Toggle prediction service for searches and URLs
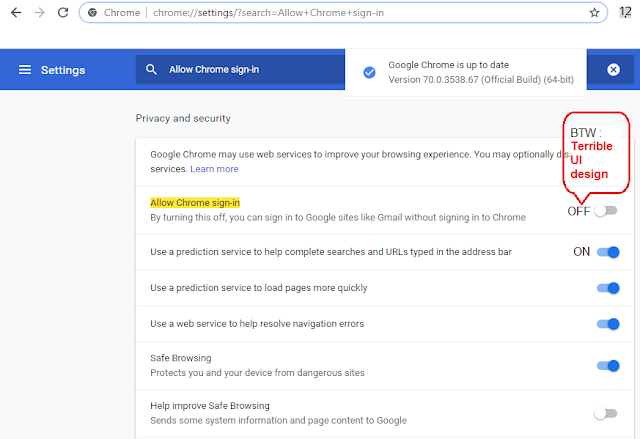This screenshot has width=640, height=439. click(x=608, y=252)
